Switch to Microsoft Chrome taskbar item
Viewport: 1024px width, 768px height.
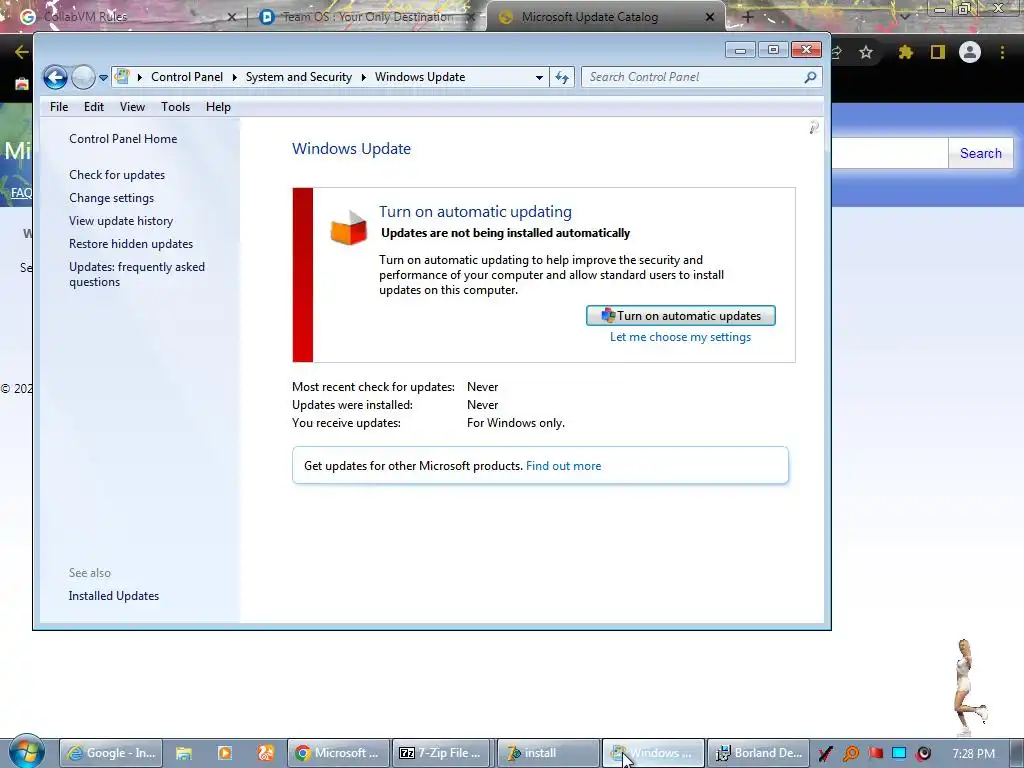338,753
